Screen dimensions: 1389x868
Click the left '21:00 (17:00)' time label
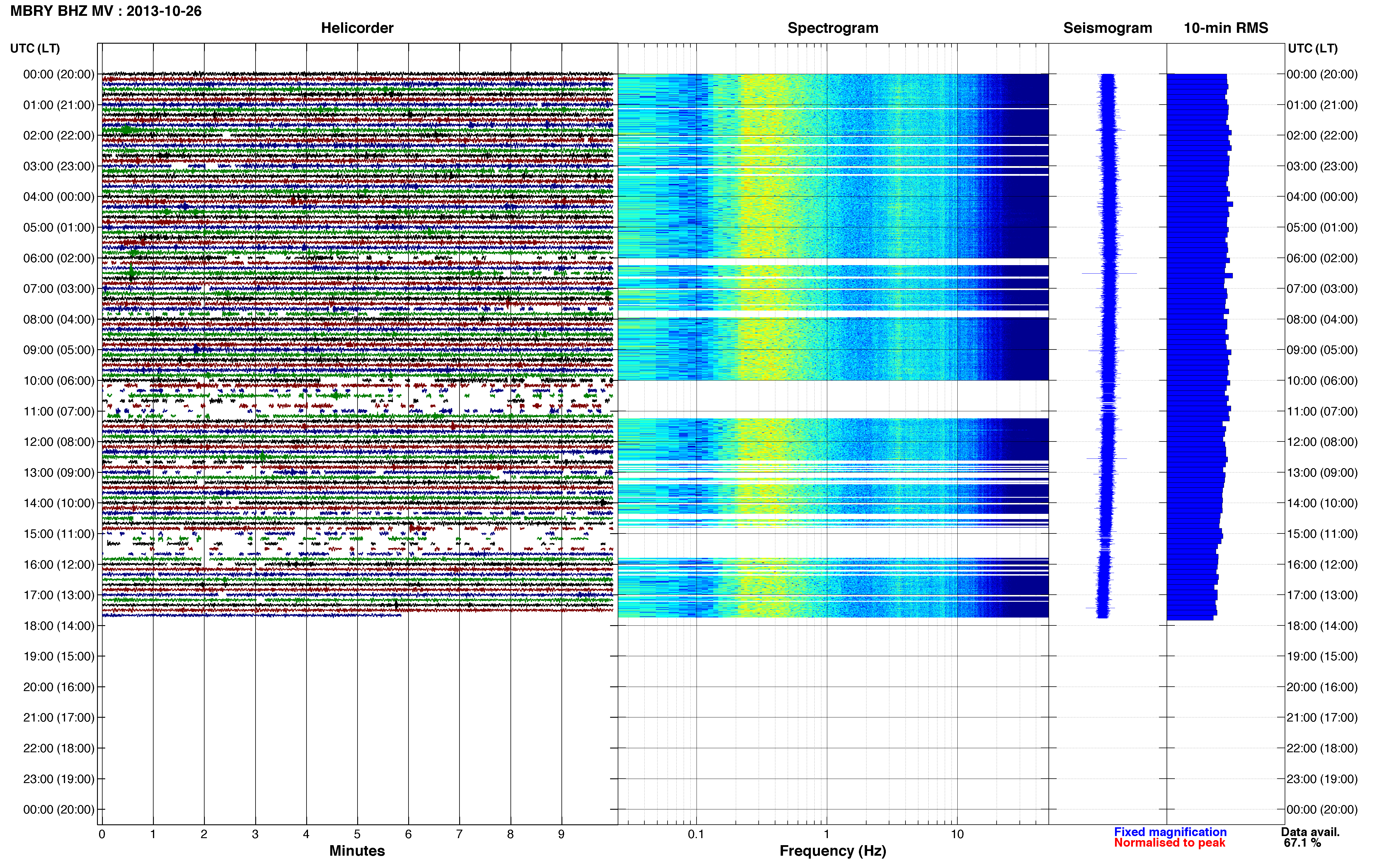pyautogui.click(x=59, y=718)
